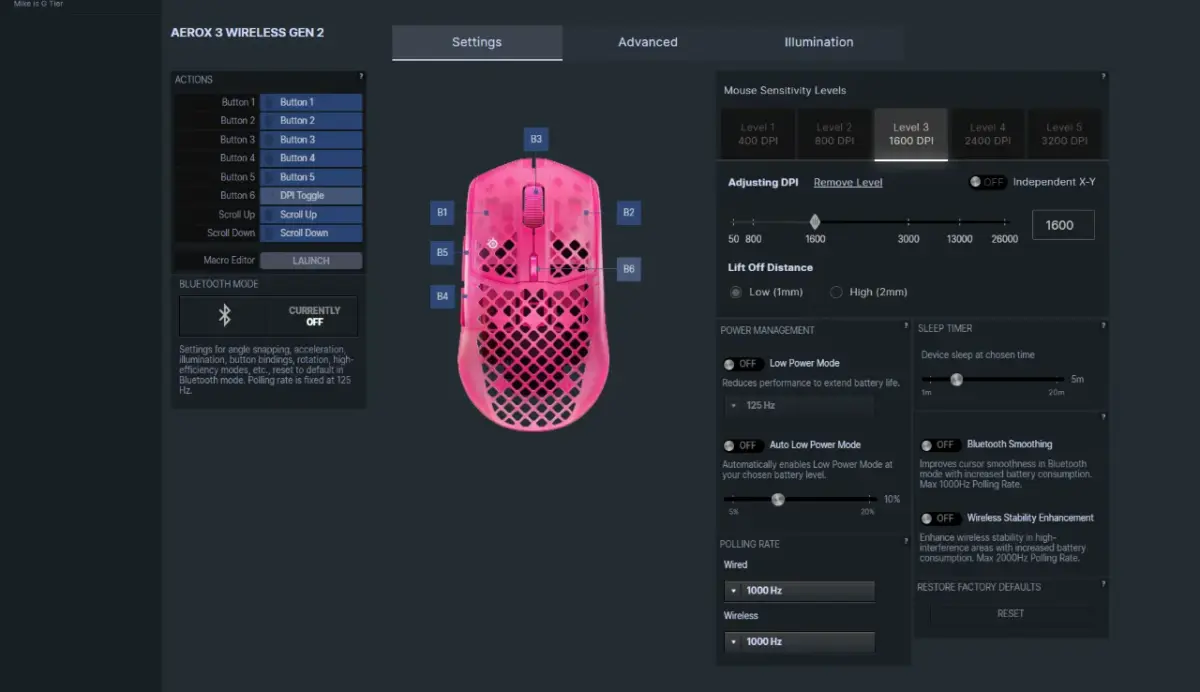1200x692 pixels.
Task: Click the 3000 DPI scale label
Action: tap(908, 239)
